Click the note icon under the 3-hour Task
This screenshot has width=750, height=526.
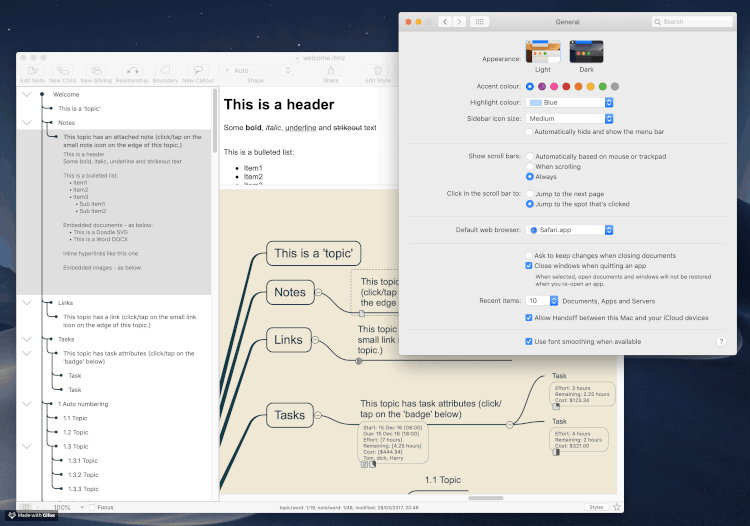pos(556,407)
